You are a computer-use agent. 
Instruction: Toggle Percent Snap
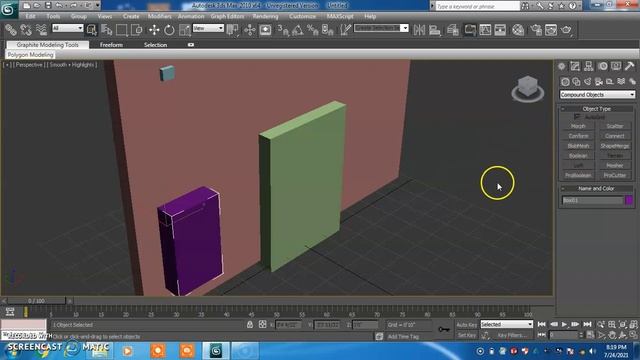[x=313, y=30]
